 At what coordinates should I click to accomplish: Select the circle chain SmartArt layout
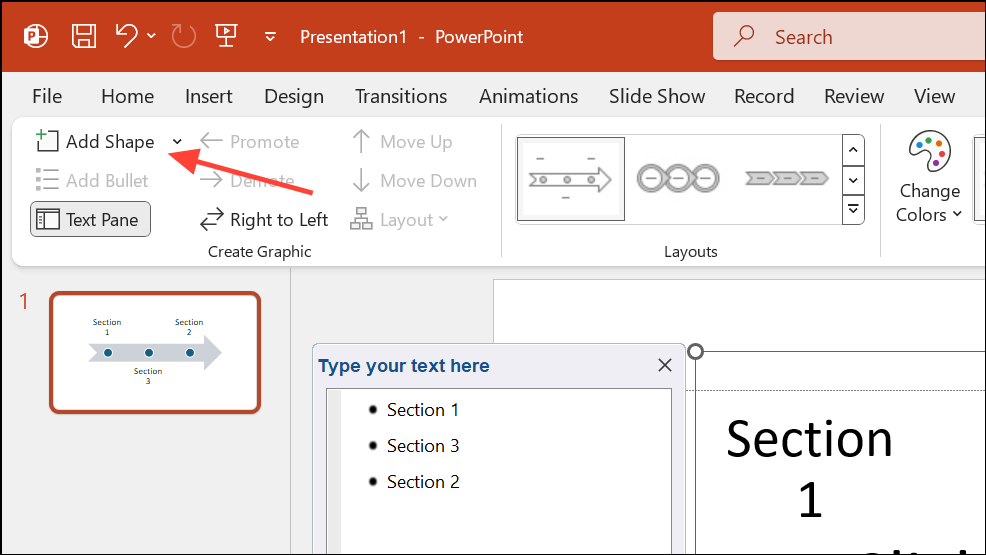click(x=678, y=180)
